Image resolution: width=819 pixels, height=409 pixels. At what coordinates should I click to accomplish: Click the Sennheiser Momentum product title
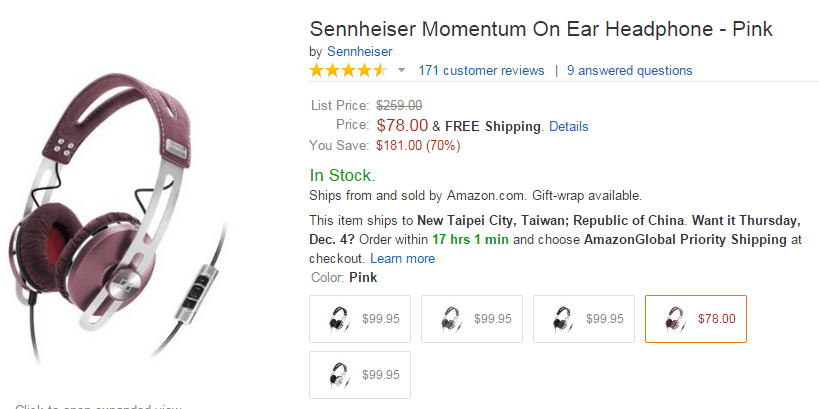coord(541,28)
